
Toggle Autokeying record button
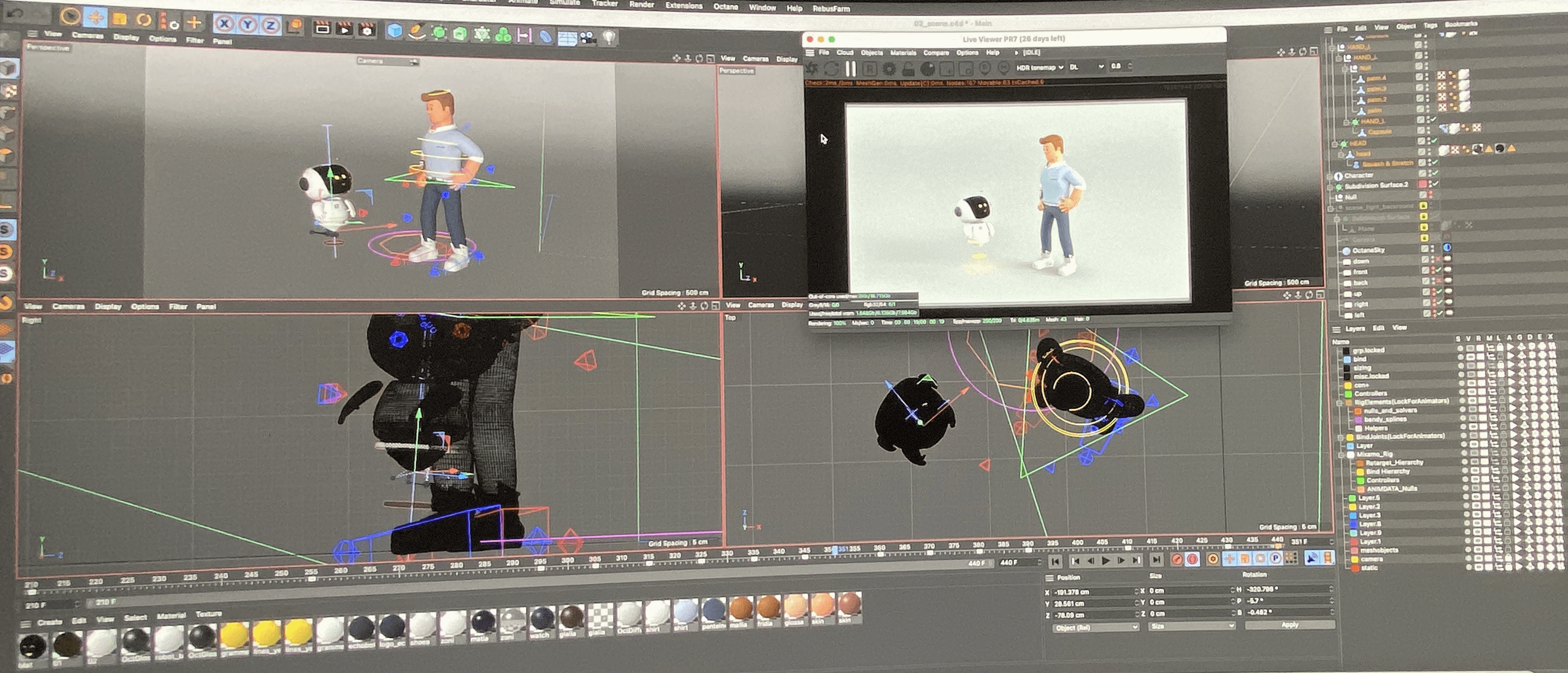pyautogui.click(x=1192, y=559)
